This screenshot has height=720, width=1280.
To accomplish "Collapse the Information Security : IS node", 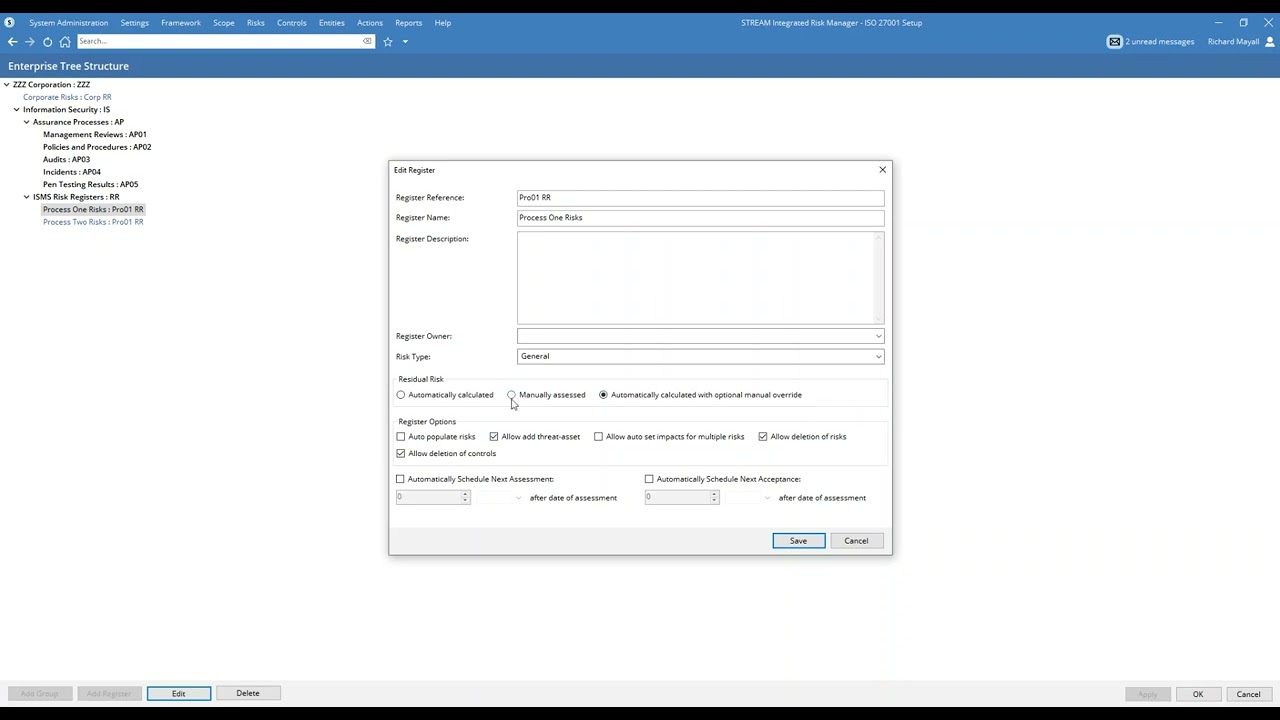I will 17,110.
